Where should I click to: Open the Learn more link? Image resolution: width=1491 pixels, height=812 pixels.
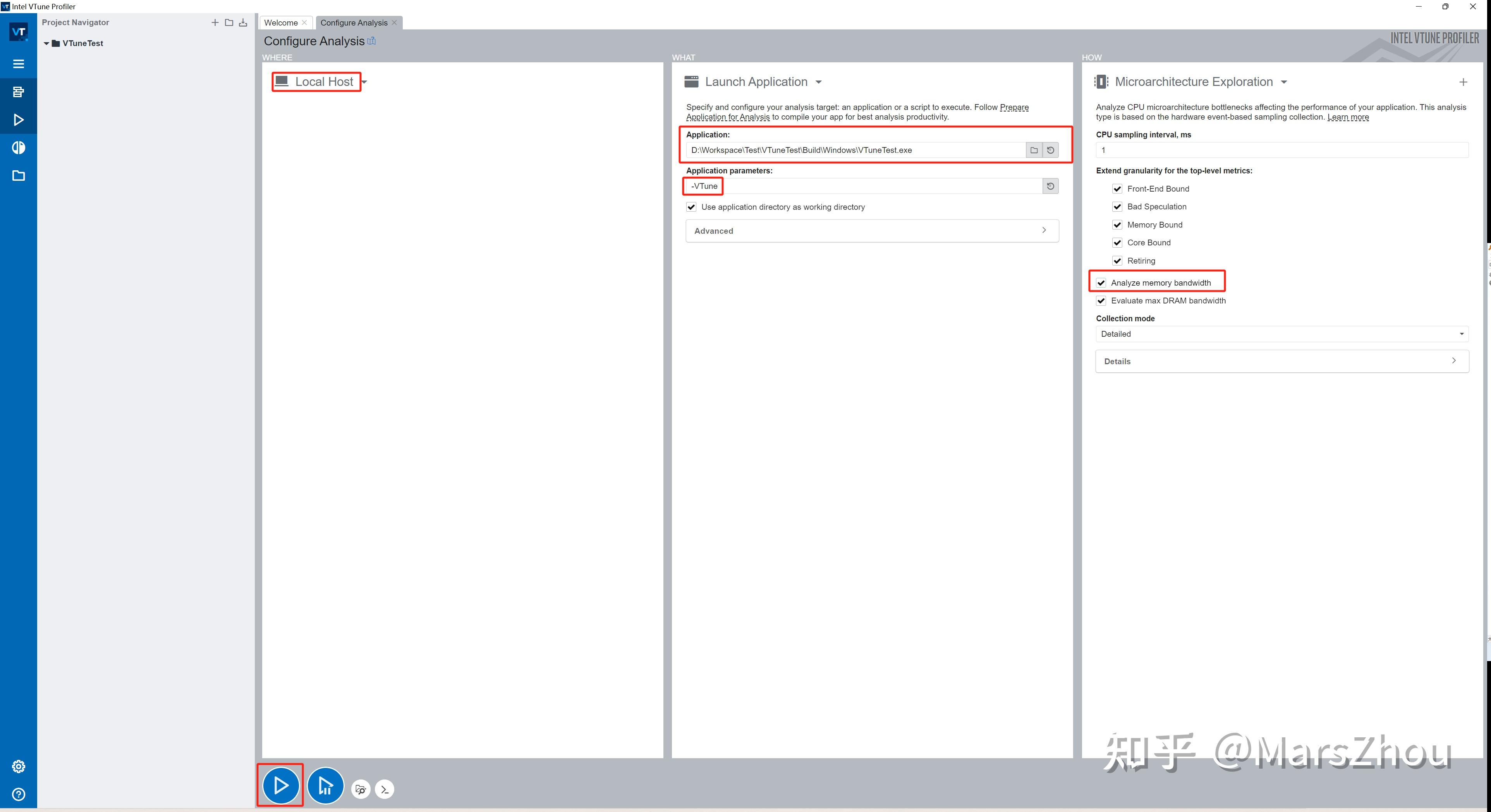pyautogui.click(x=1347, y=117)
